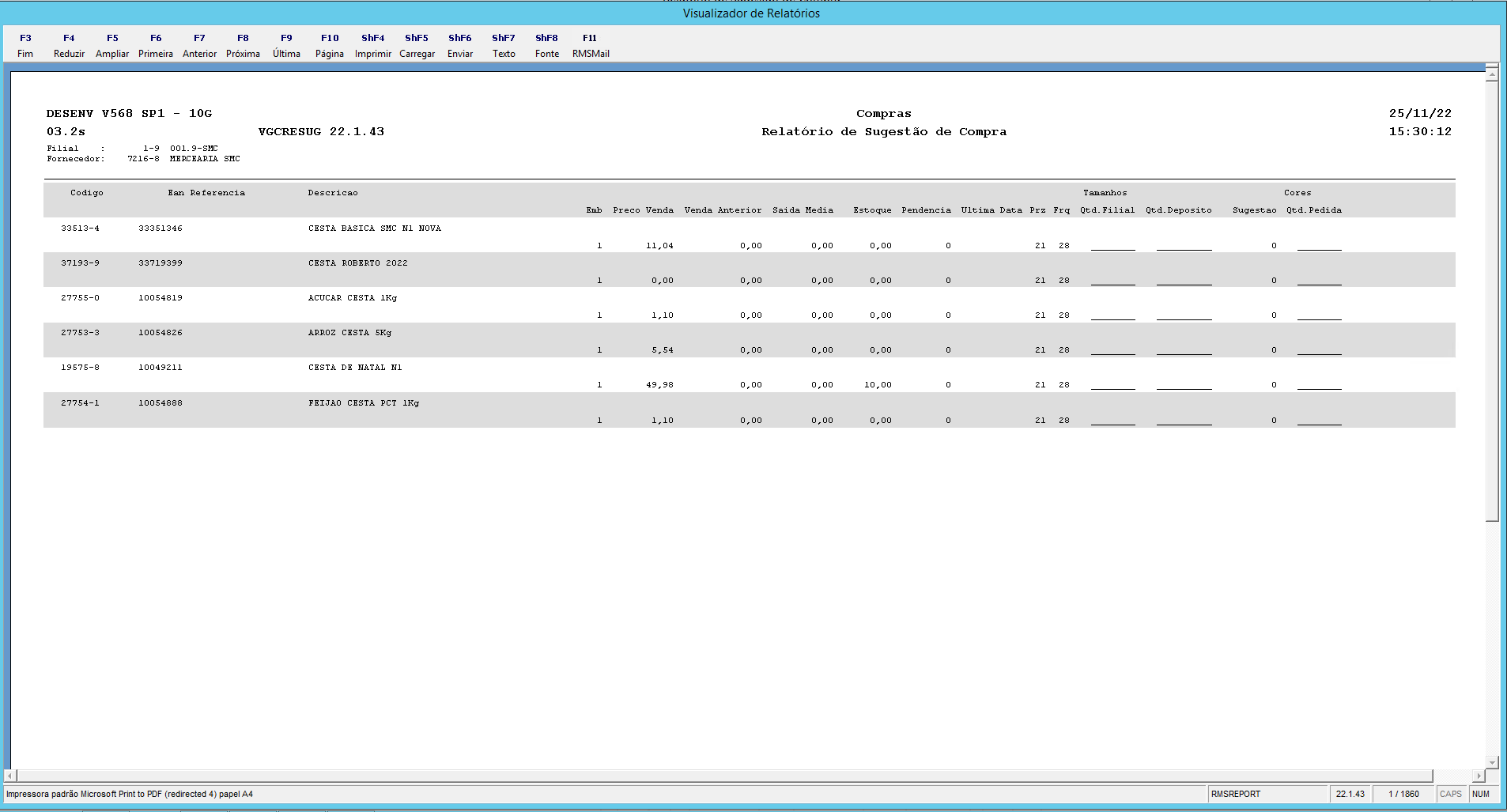1507x812 pixels.
Task: Export as text with ShF7 Texto
Action: click(504, 46)
